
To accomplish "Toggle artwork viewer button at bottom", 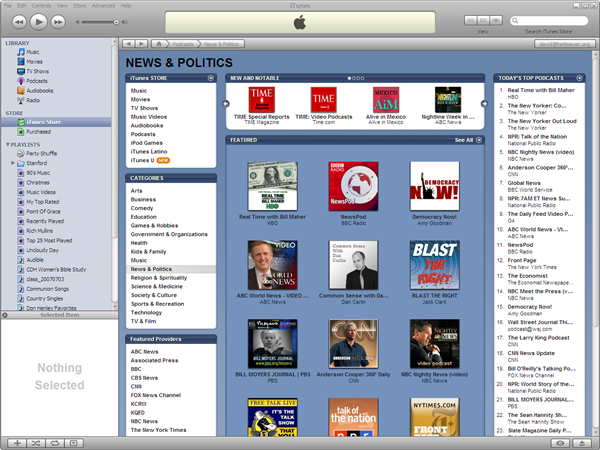I will pyautogui.click(x=74, y=443).
